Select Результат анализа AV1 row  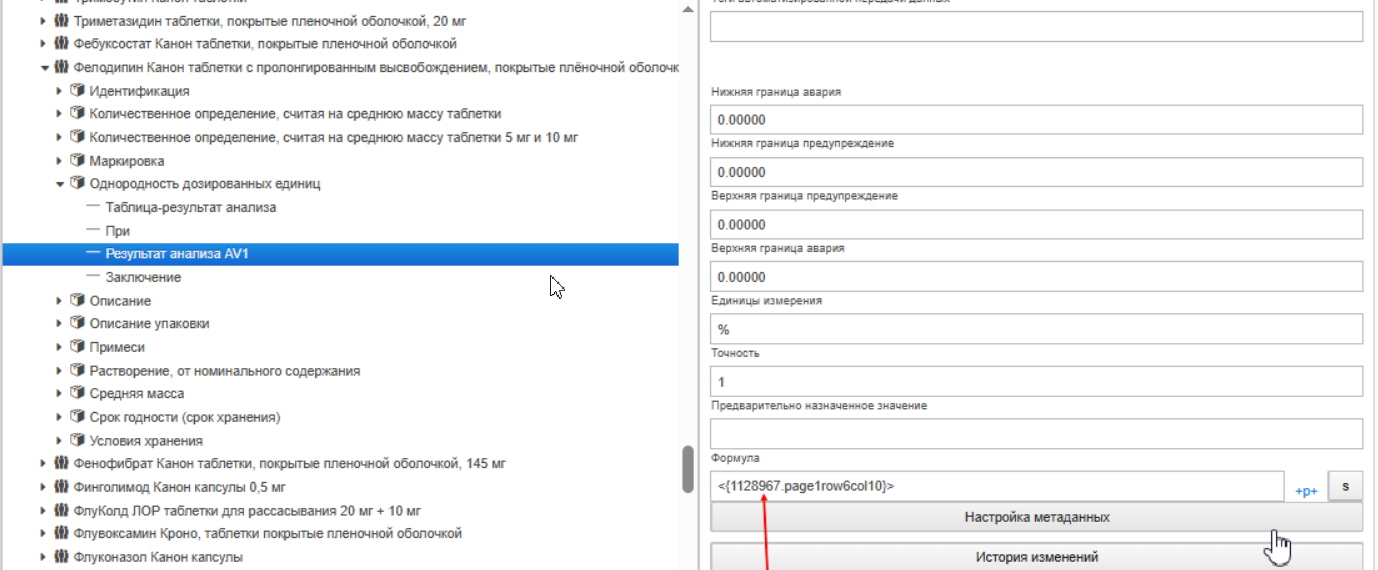340,254
